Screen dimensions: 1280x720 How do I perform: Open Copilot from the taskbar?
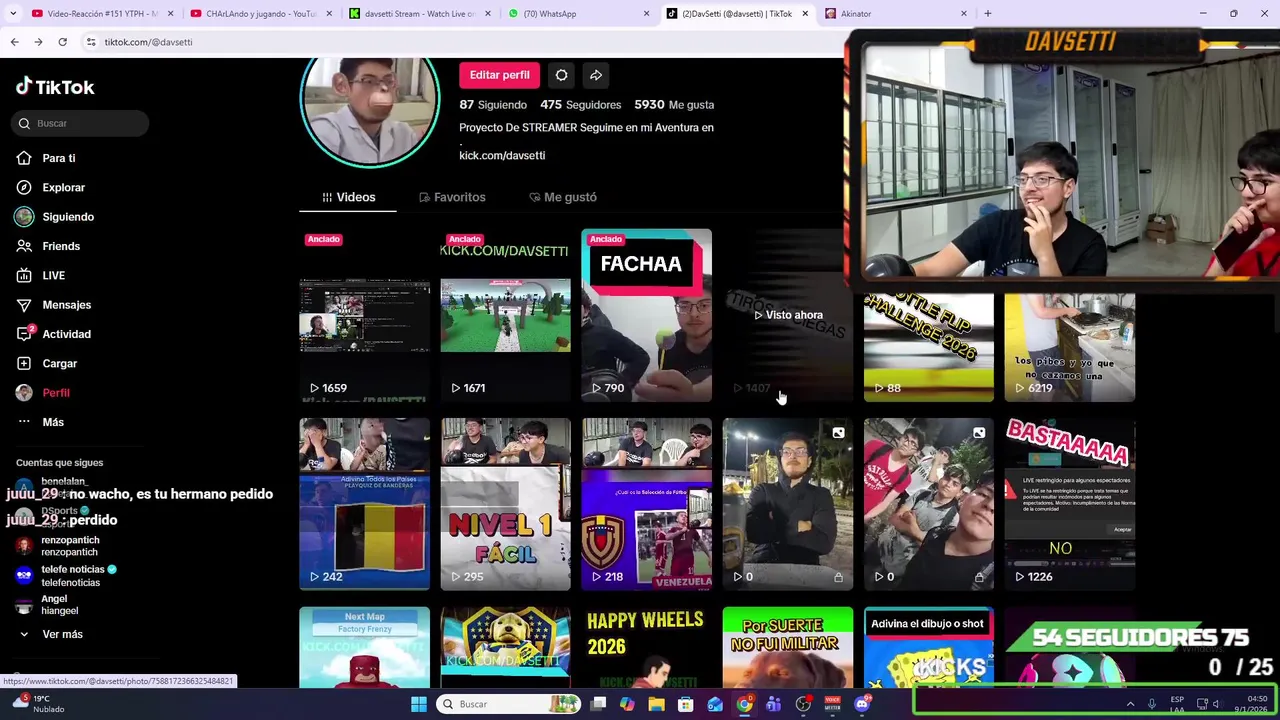click(627, 704)
